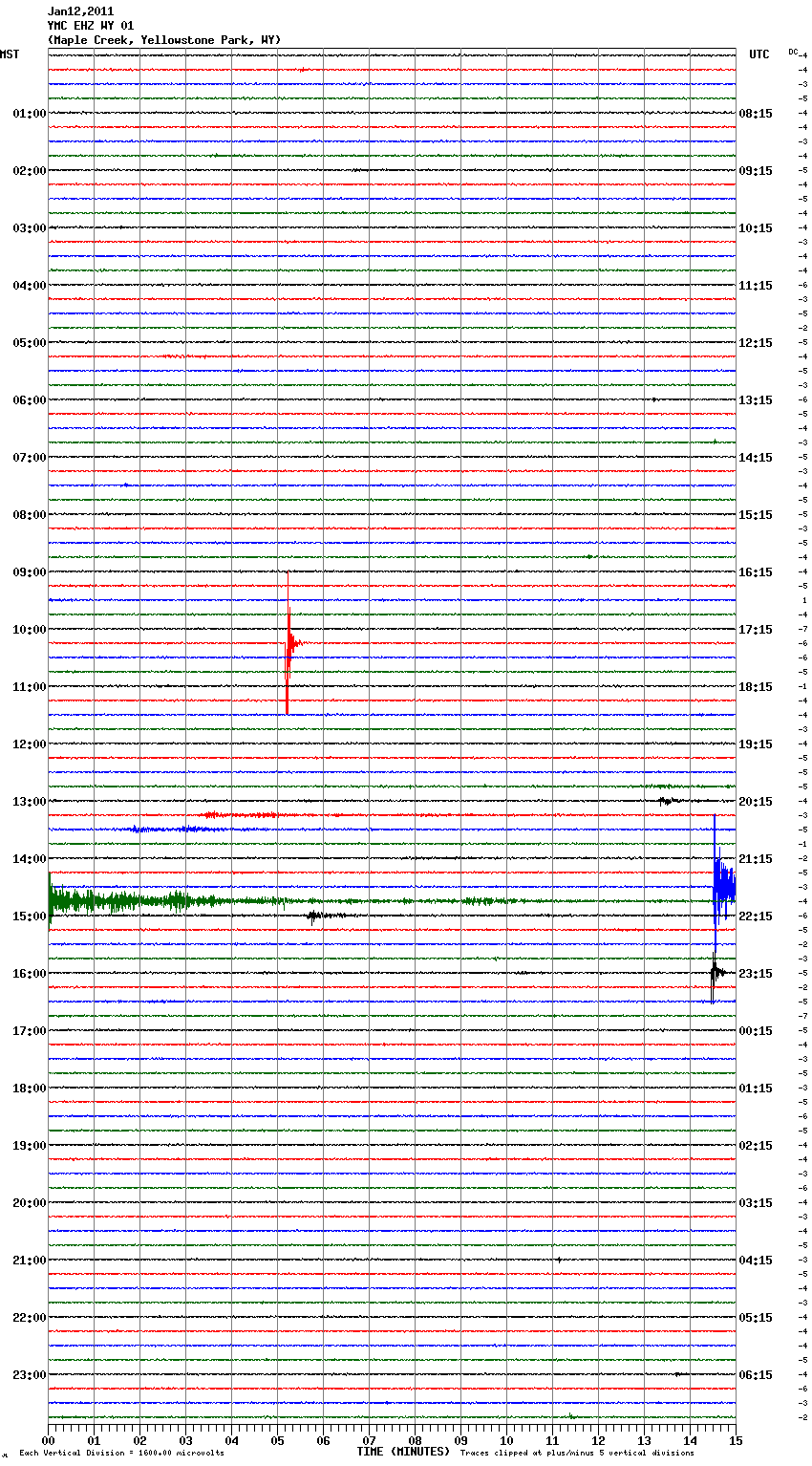Screen dimensions: 812x1466
Task: Select the '07:00' MST time label
Action: click(x=30, y=458)
